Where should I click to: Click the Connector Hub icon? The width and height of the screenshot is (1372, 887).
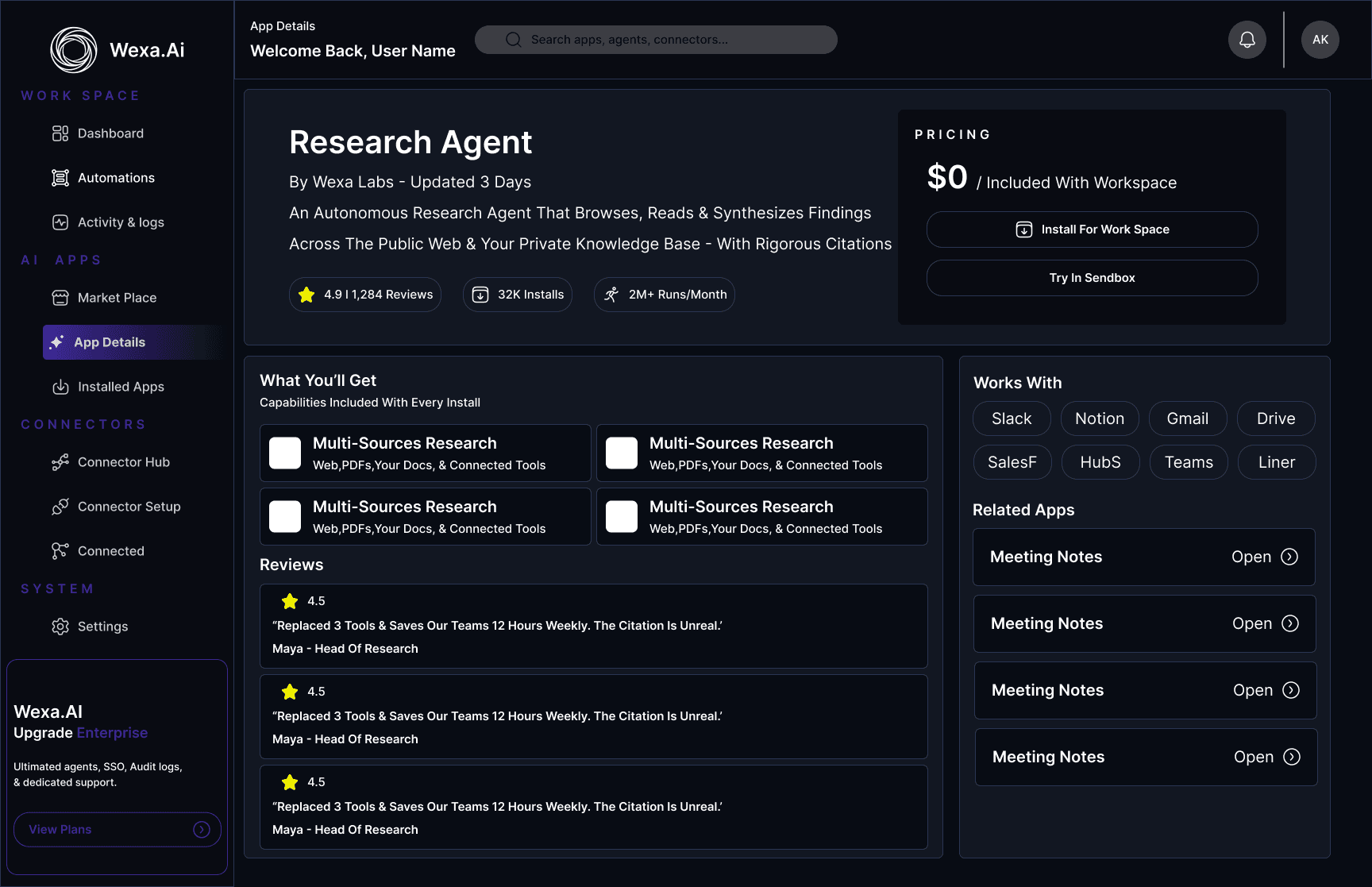coord(60,462)
